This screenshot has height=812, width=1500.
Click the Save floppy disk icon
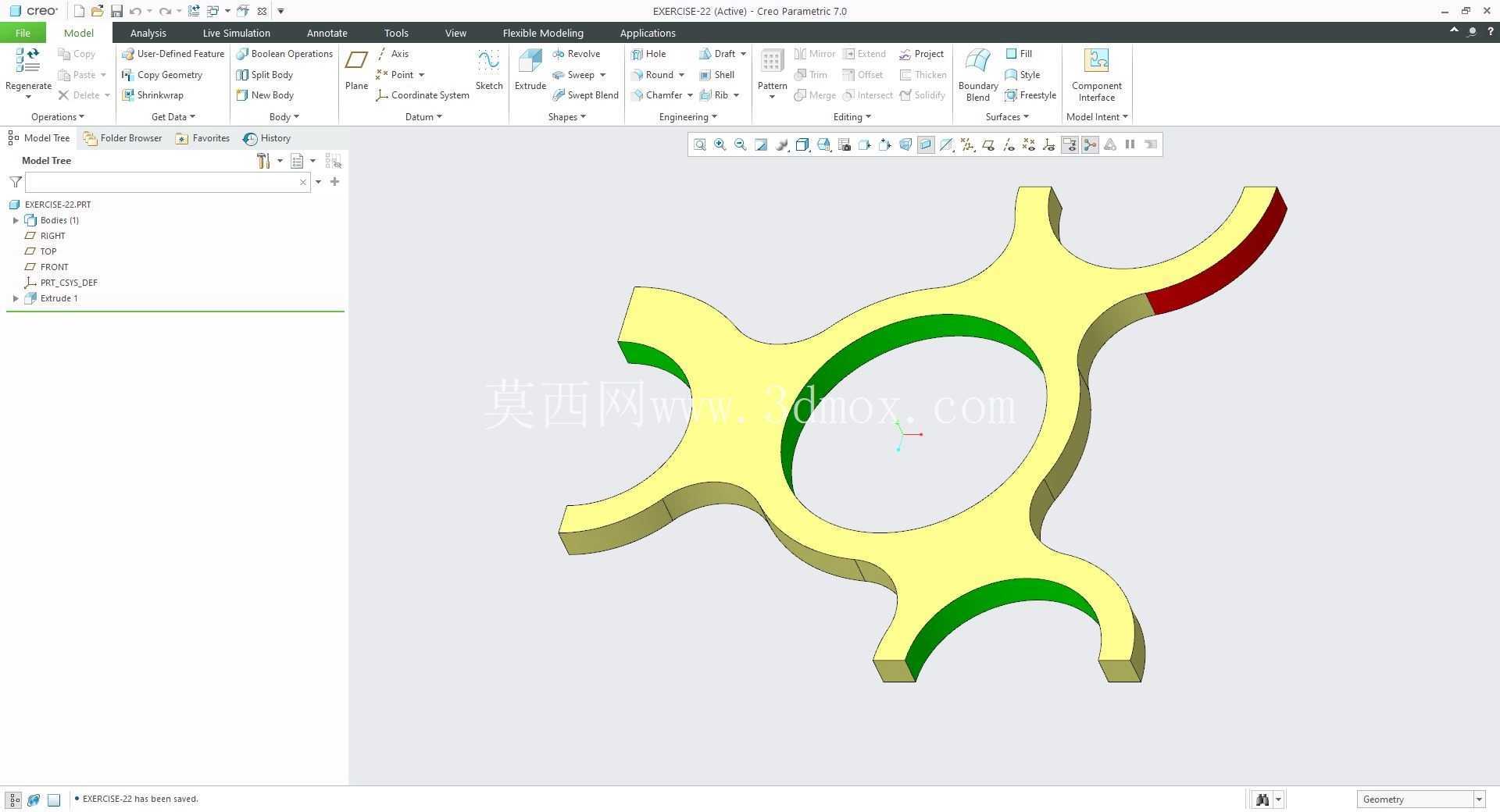(116, 11)
